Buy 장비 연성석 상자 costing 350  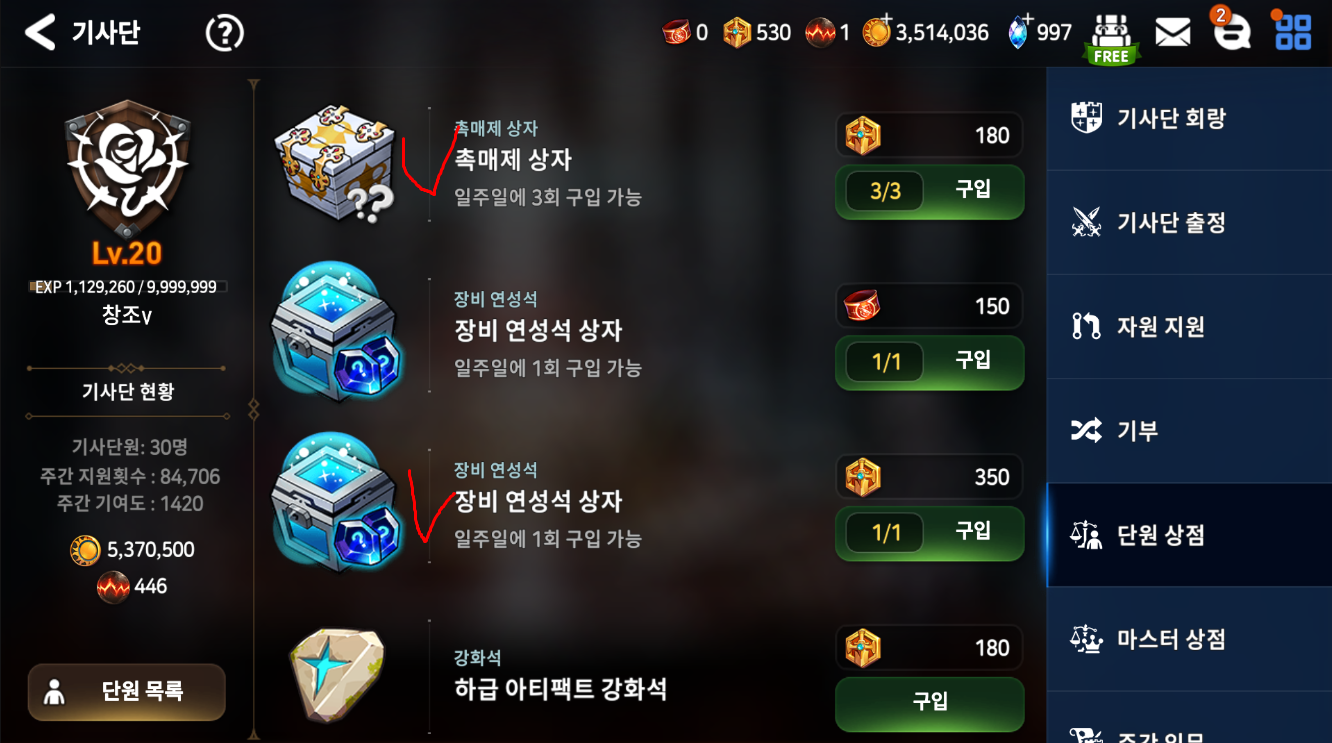click(929, 533)
